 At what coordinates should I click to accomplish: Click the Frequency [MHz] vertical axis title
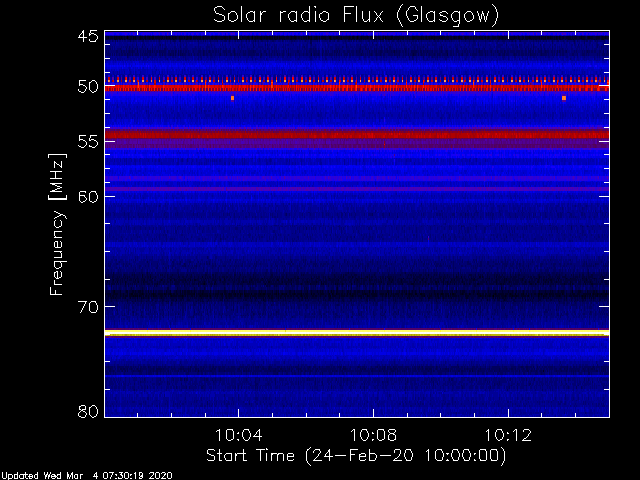[x=57, y=224]
